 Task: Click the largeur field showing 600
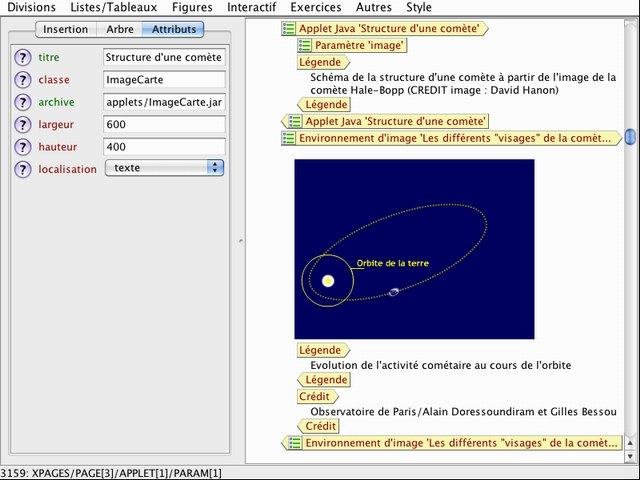[164, 124]
